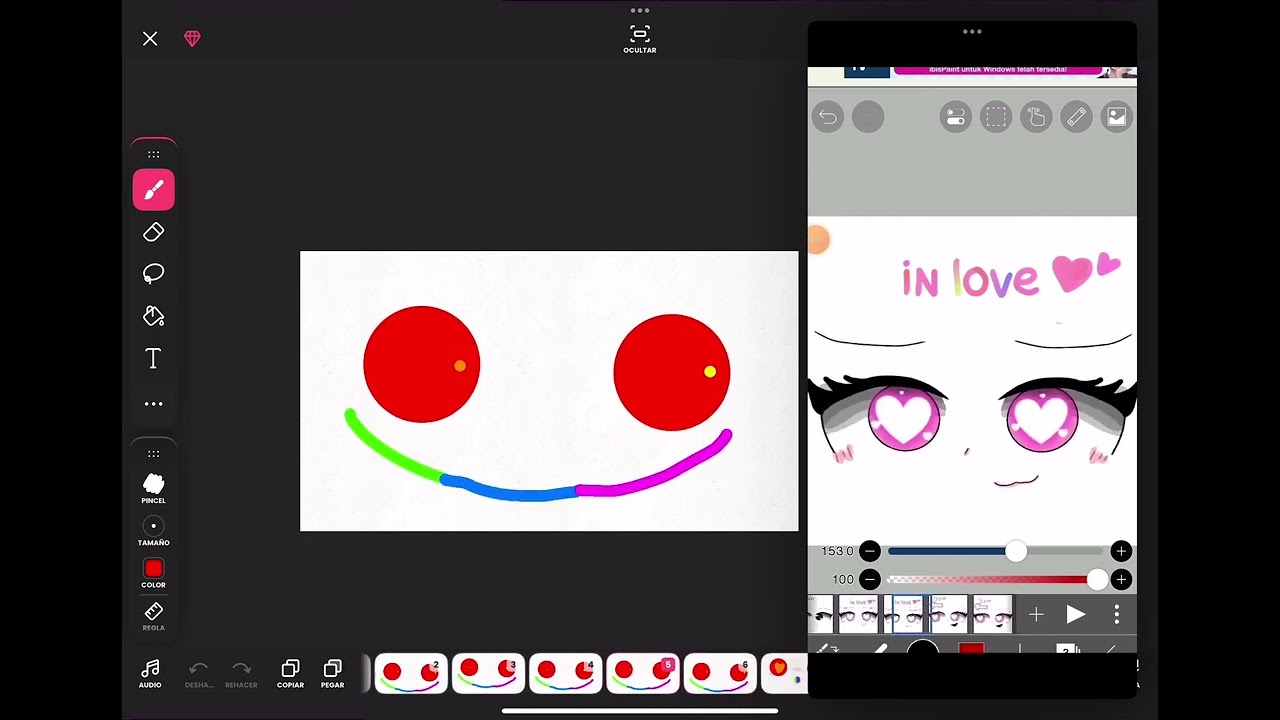
Task: Open more tools three-dot menu in left toolbar
Action: pos(153,403)
